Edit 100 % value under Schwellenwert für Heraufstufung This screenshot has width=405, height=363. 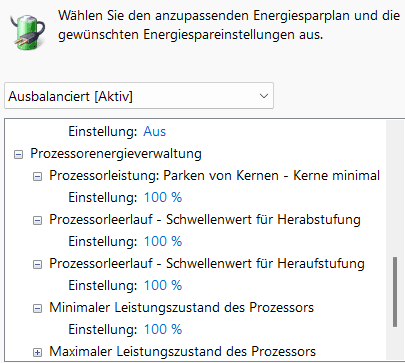[x=163, y=285]
